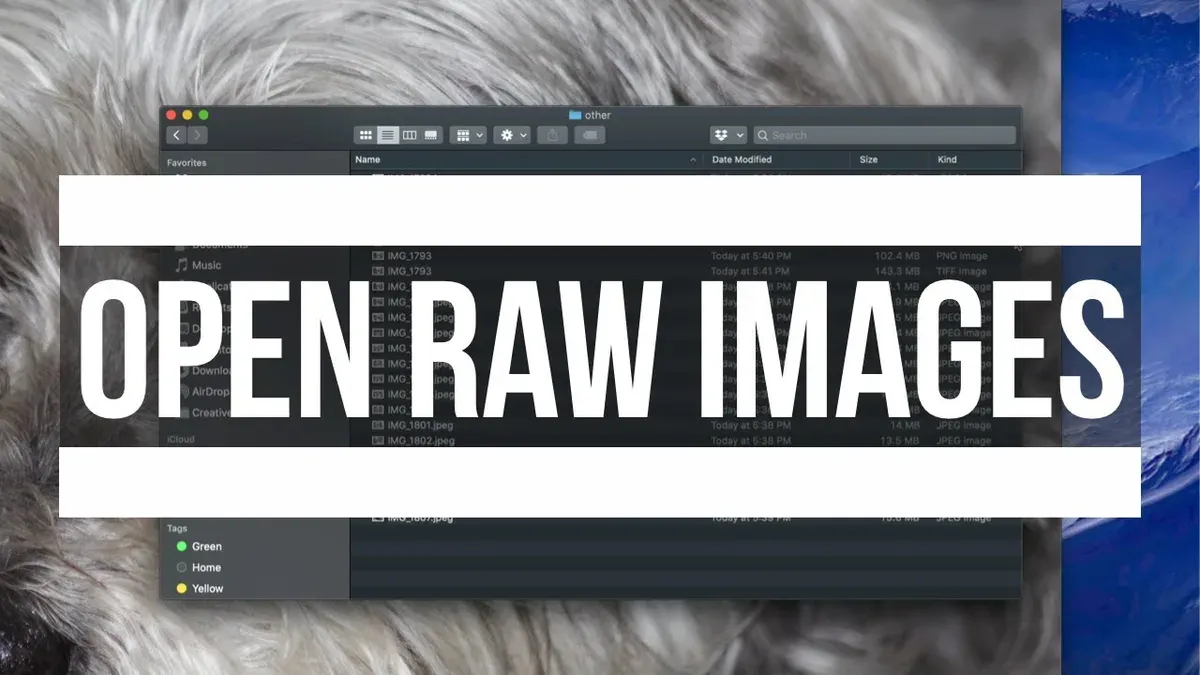Click the yellow tag color dot

pos(181,588)
